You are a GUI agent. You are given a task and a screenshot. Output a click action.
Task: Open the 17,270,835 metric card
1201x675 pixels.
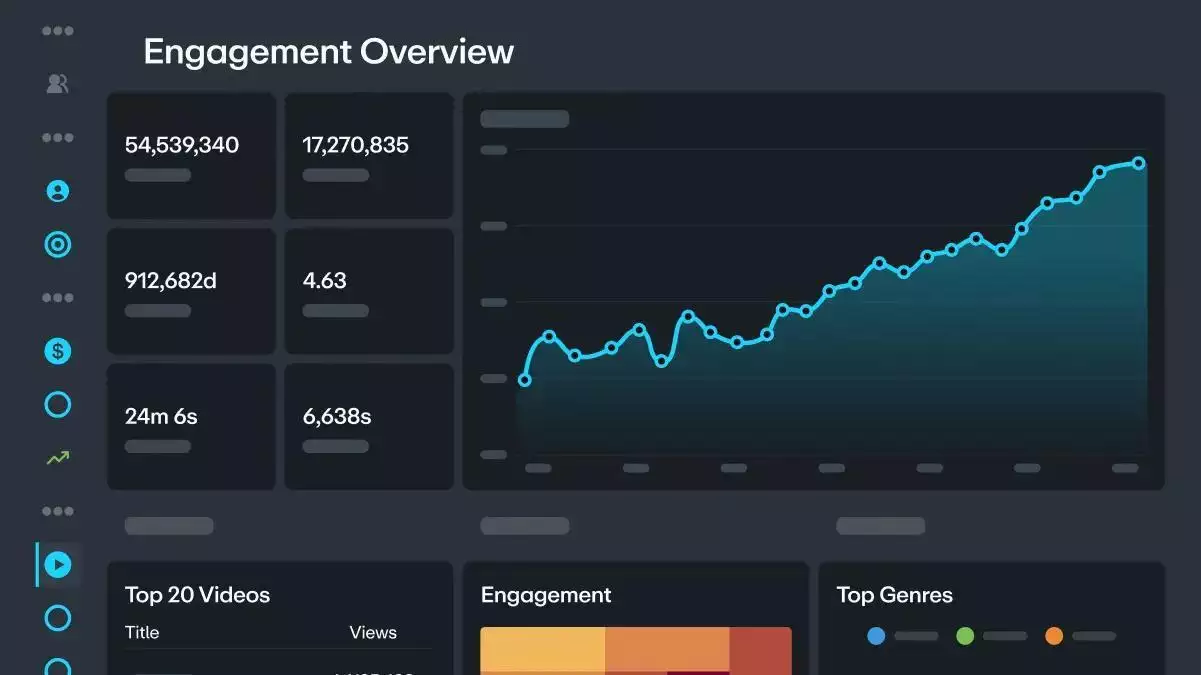coord(369,156)
